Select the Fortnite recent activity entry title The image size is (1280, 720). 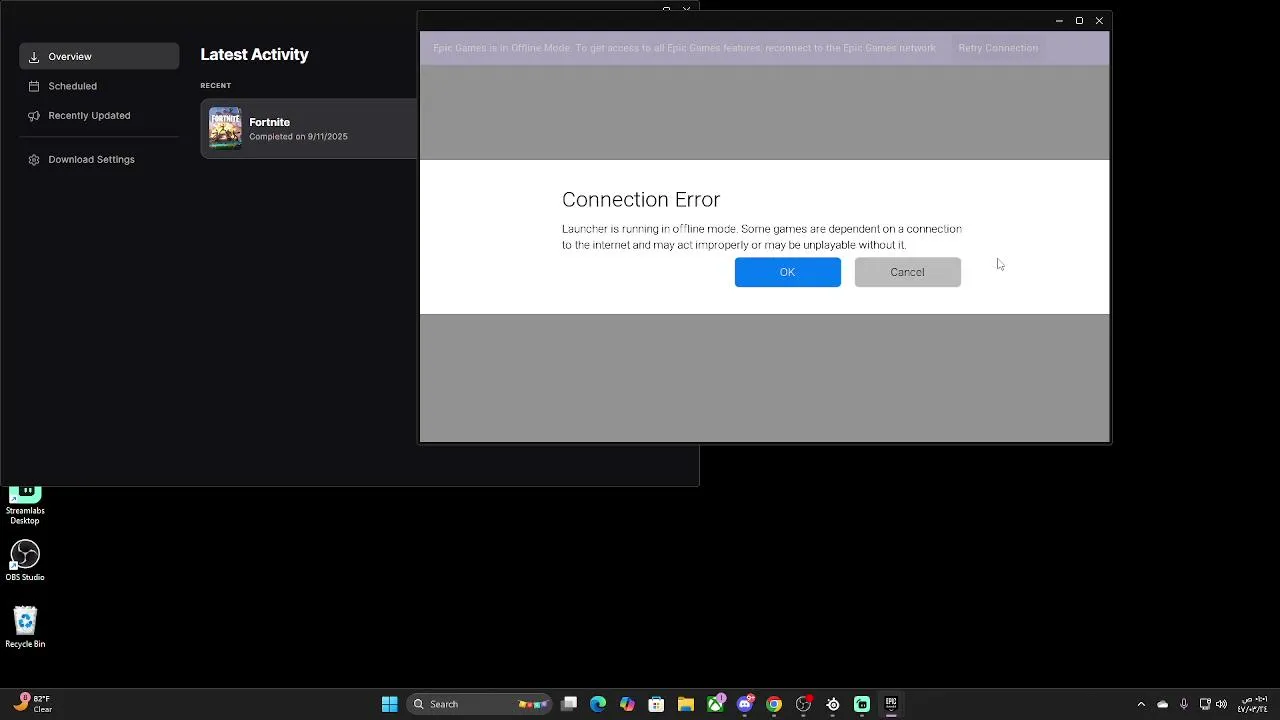(x=269, y=122)
